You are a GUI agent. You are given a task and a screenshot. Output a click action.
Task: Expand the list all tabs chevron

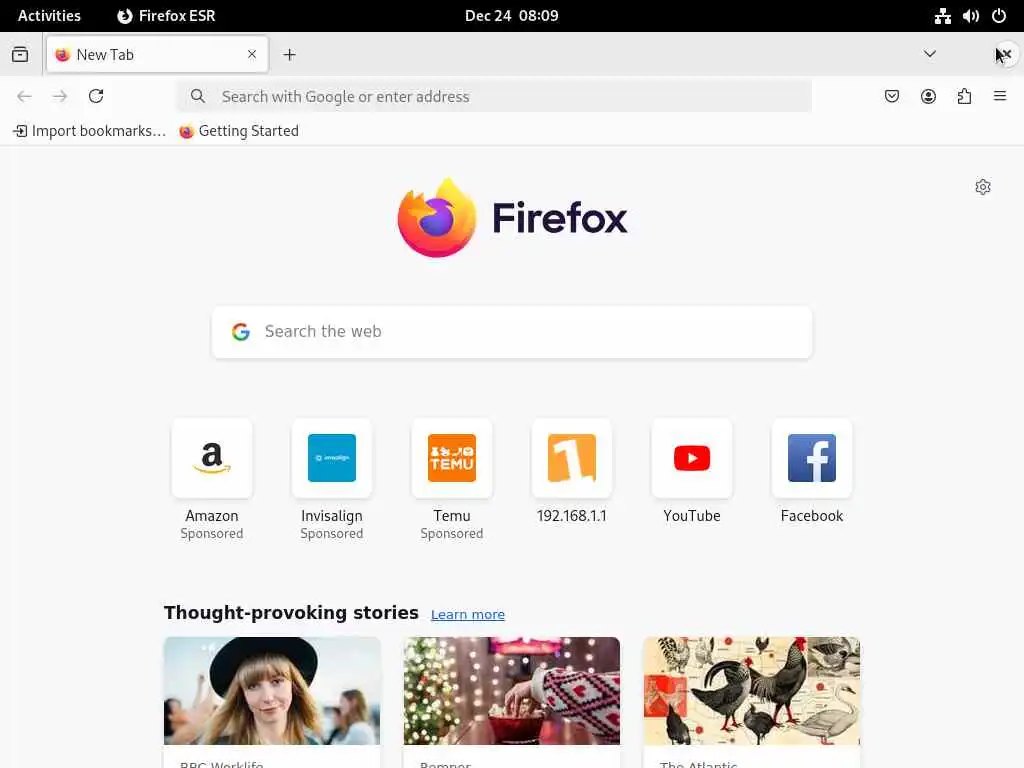pos(929,54)
